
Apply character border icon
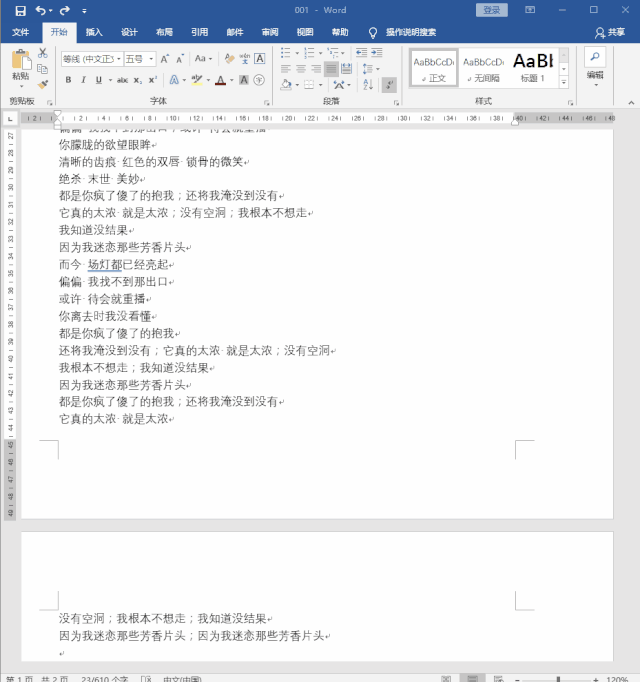260,58
